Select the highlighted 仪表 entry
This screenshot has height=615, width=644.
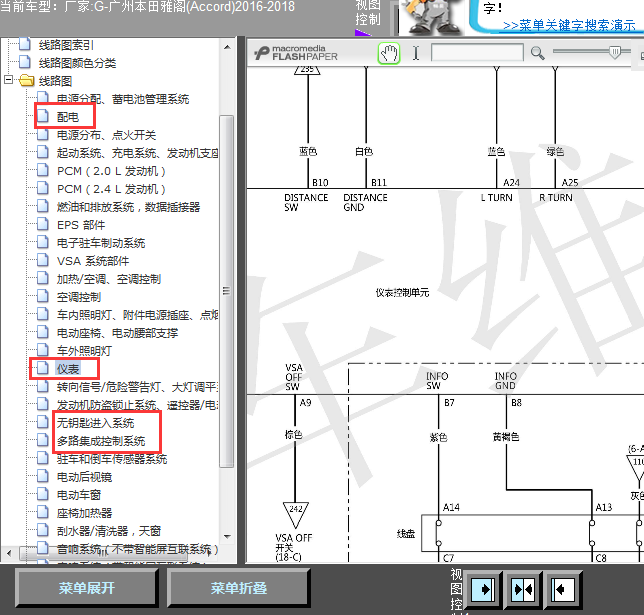pyautogui.click(x=68, y=369)
